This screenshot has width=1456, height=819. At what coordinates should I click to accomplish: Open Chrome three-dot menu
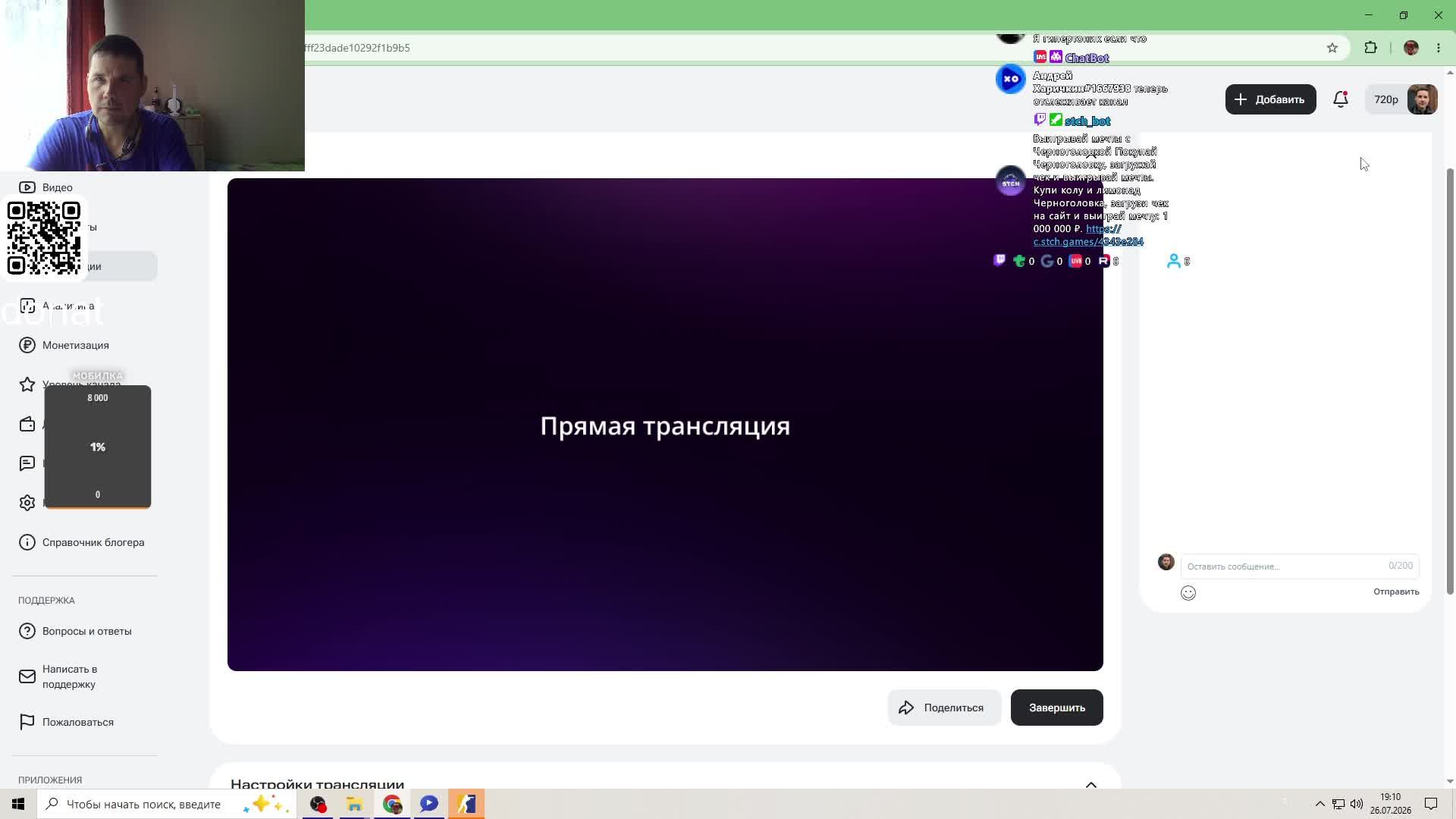pyautogui.click(x=1439, y=48)
